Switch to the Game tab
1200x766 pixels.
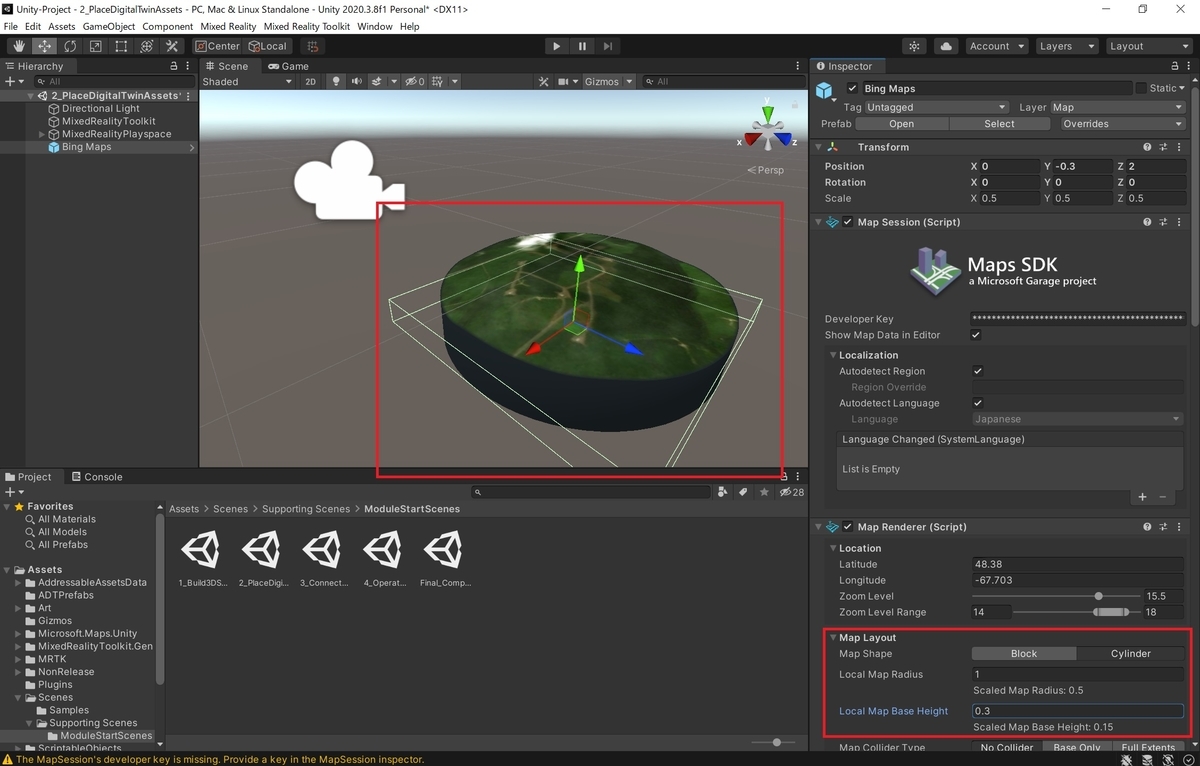287,66
